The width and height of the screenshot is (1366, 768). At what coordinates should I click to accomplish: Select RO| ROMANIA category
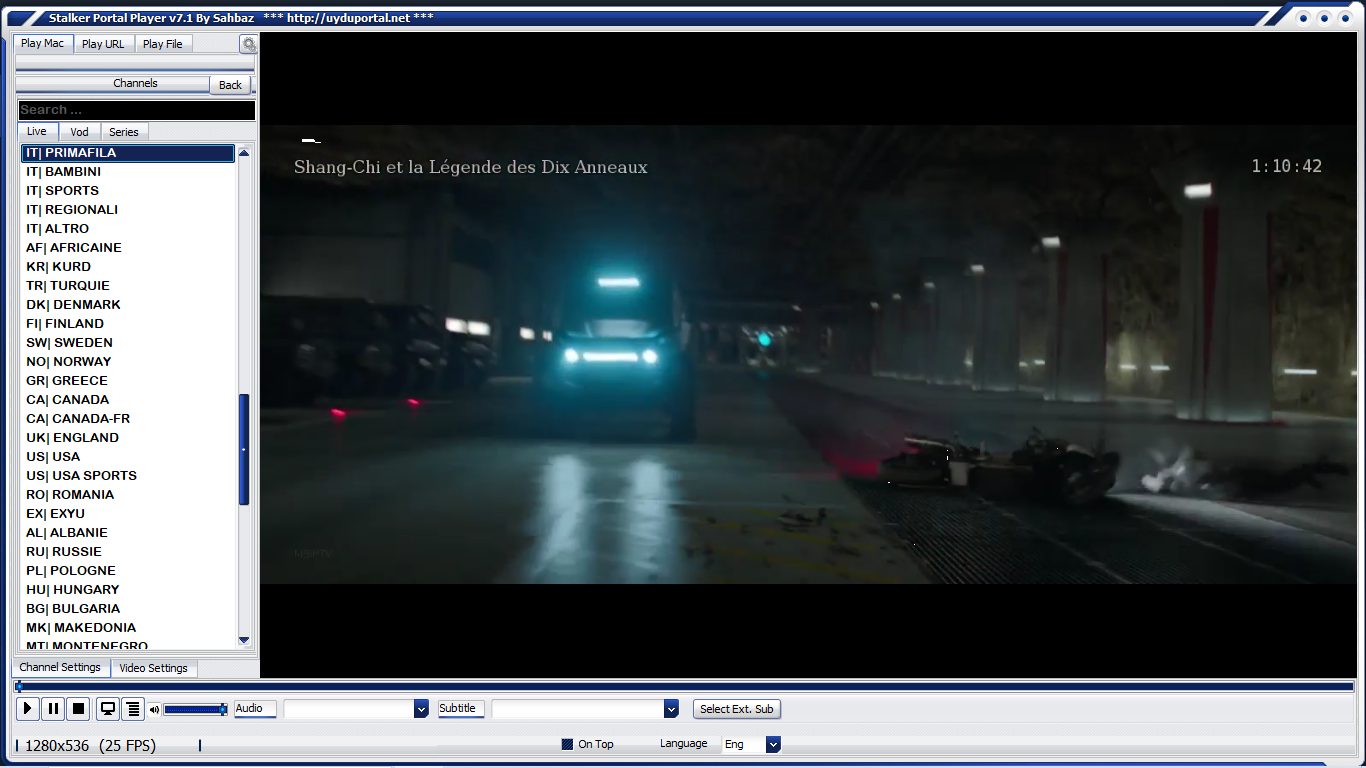128,495
